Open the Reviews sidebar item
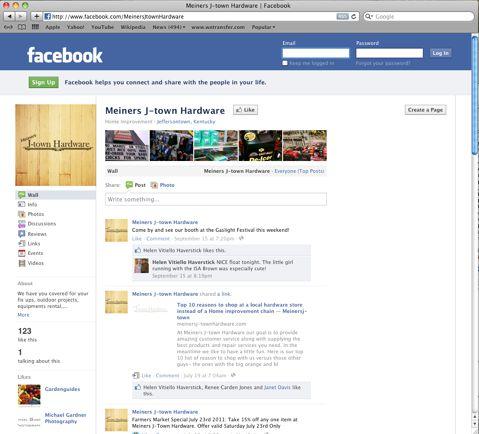This screenshot has height=434, width=479. (32, 234)
